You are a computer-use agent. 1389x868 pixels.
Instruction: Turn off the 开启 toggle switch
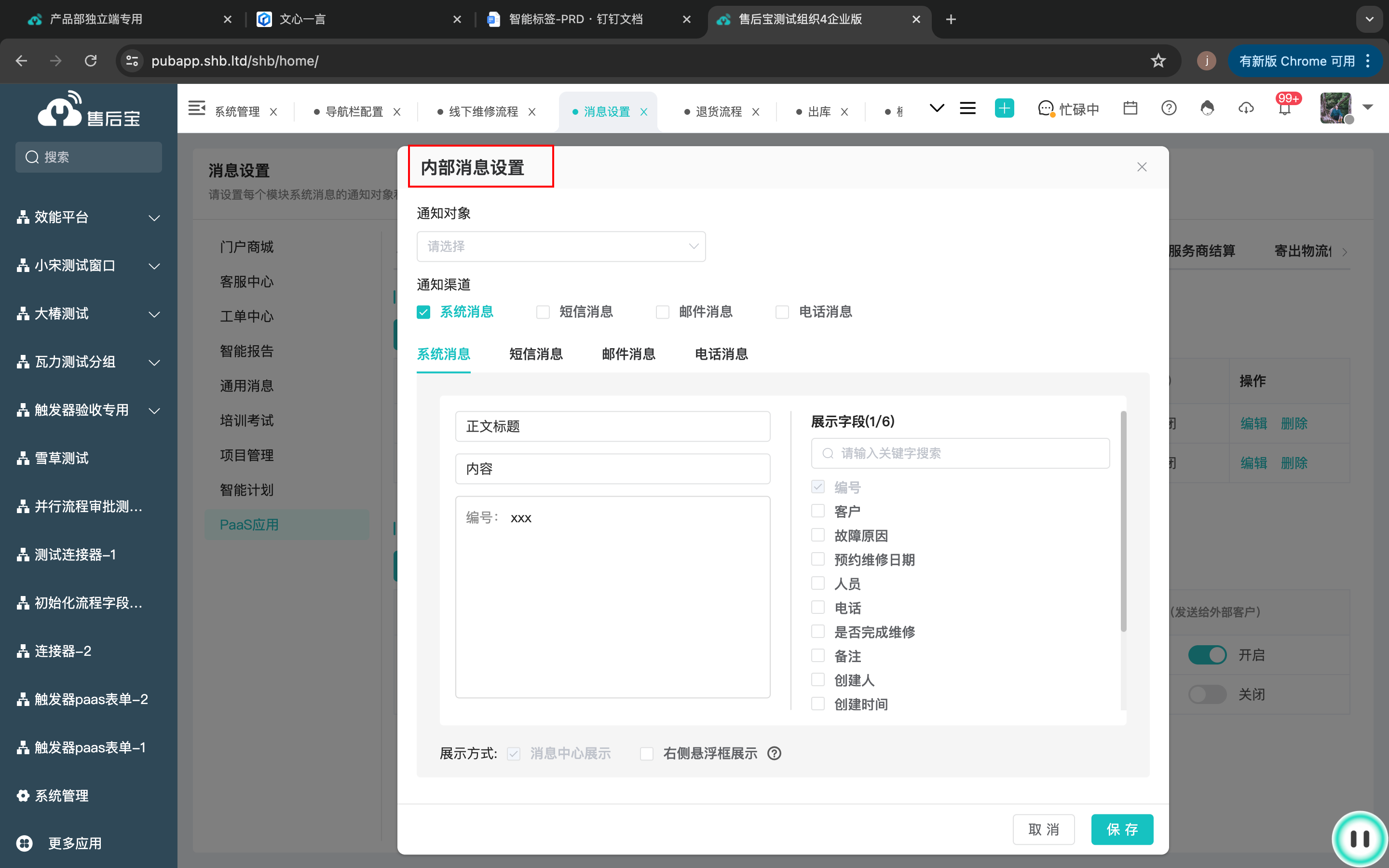click(1207, 655)
